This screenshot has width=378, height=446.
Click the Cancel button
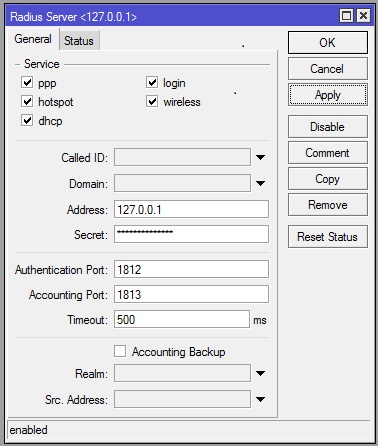(328, 69)
